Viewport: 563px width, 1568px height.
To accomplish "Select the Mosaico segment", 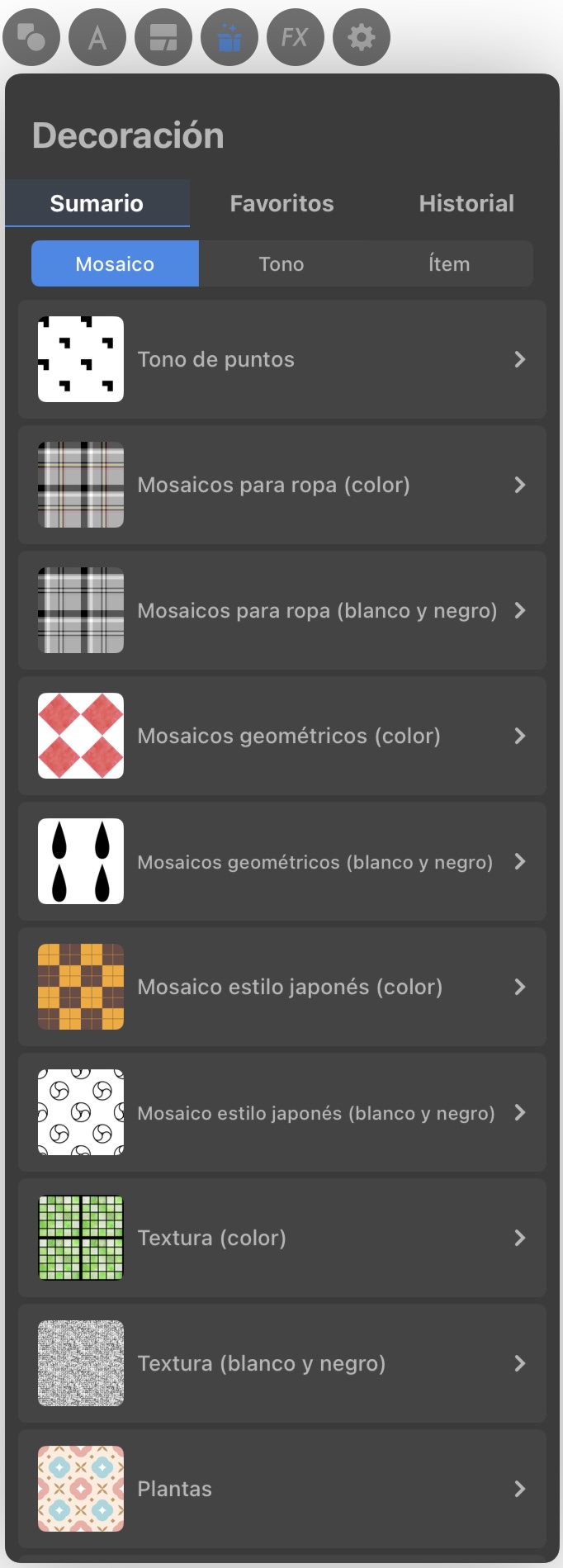I will click(115, 264).
